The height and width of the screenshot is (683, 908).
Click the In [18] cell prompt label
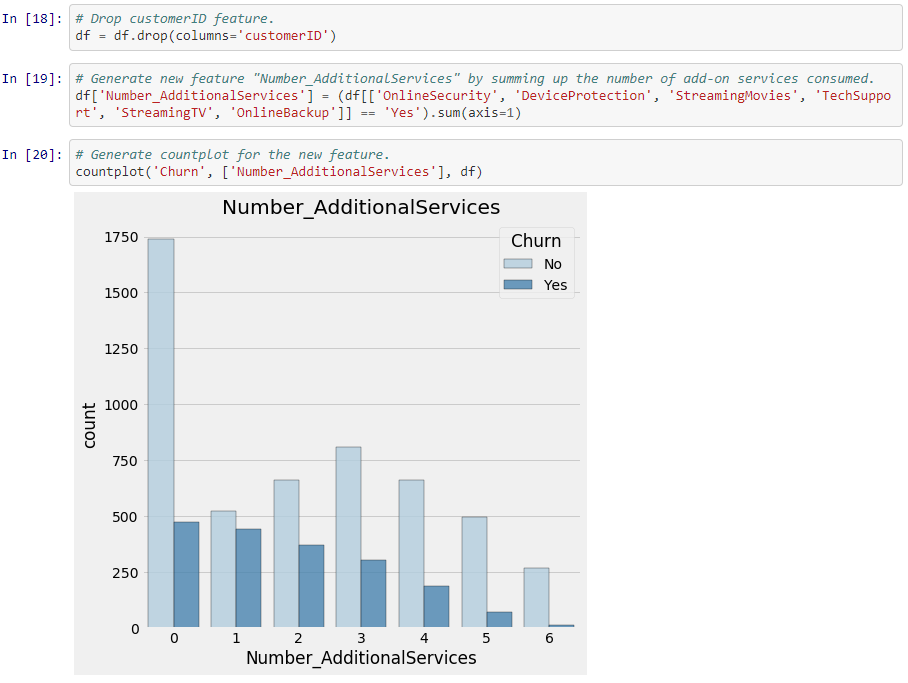[32, 19]
